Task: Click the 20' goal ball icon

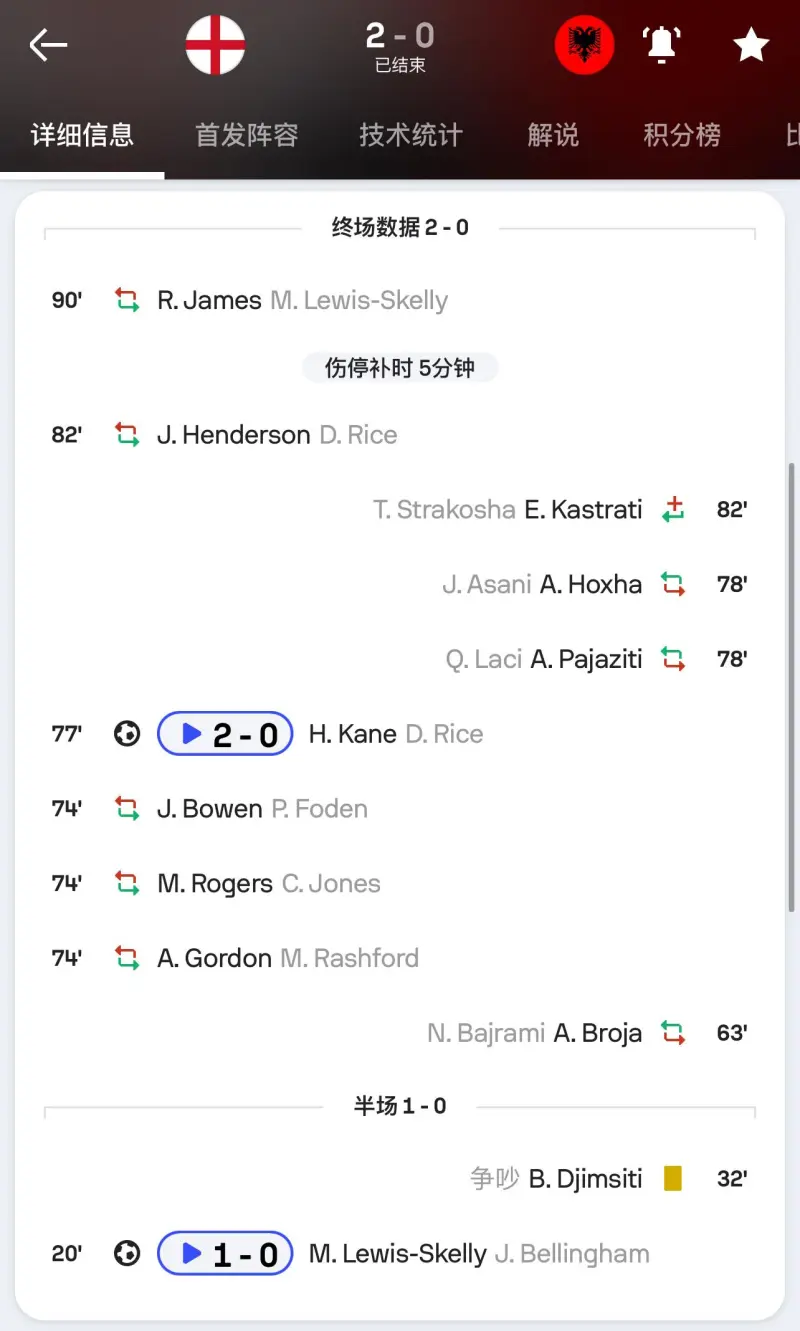Action: tap(127, 1254)
